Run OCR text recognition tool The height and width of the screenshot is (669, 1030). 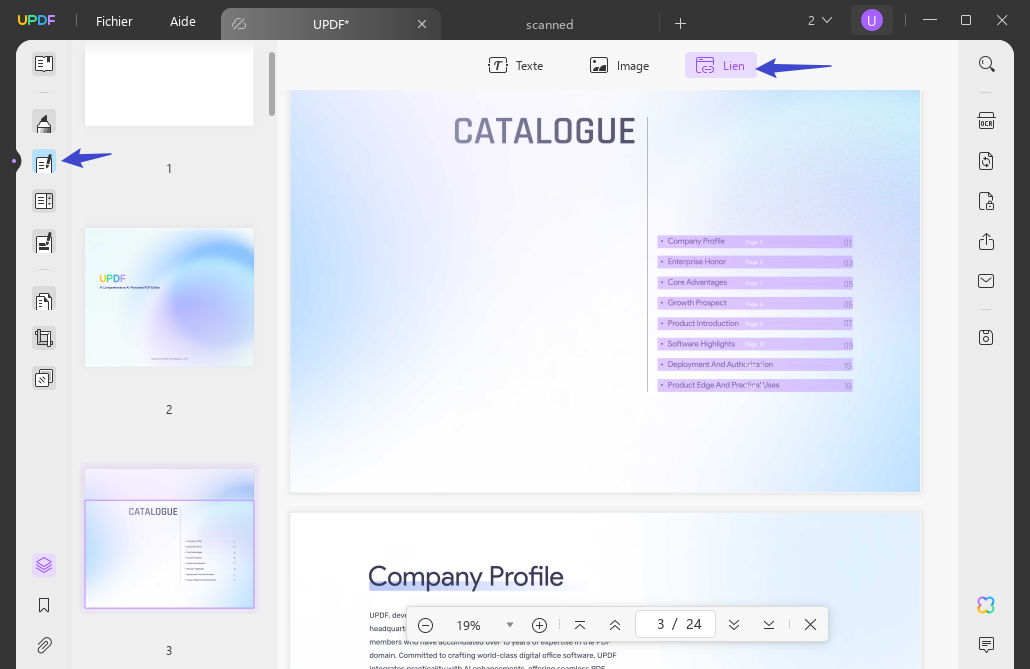[987, 121]
